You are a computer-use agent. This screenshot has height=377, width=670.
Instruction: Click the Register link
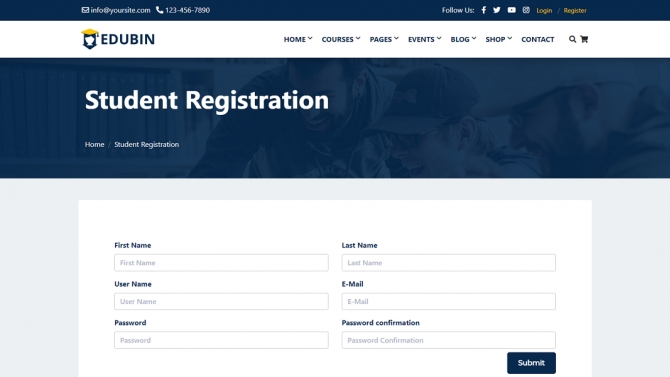tap(575, 10)
